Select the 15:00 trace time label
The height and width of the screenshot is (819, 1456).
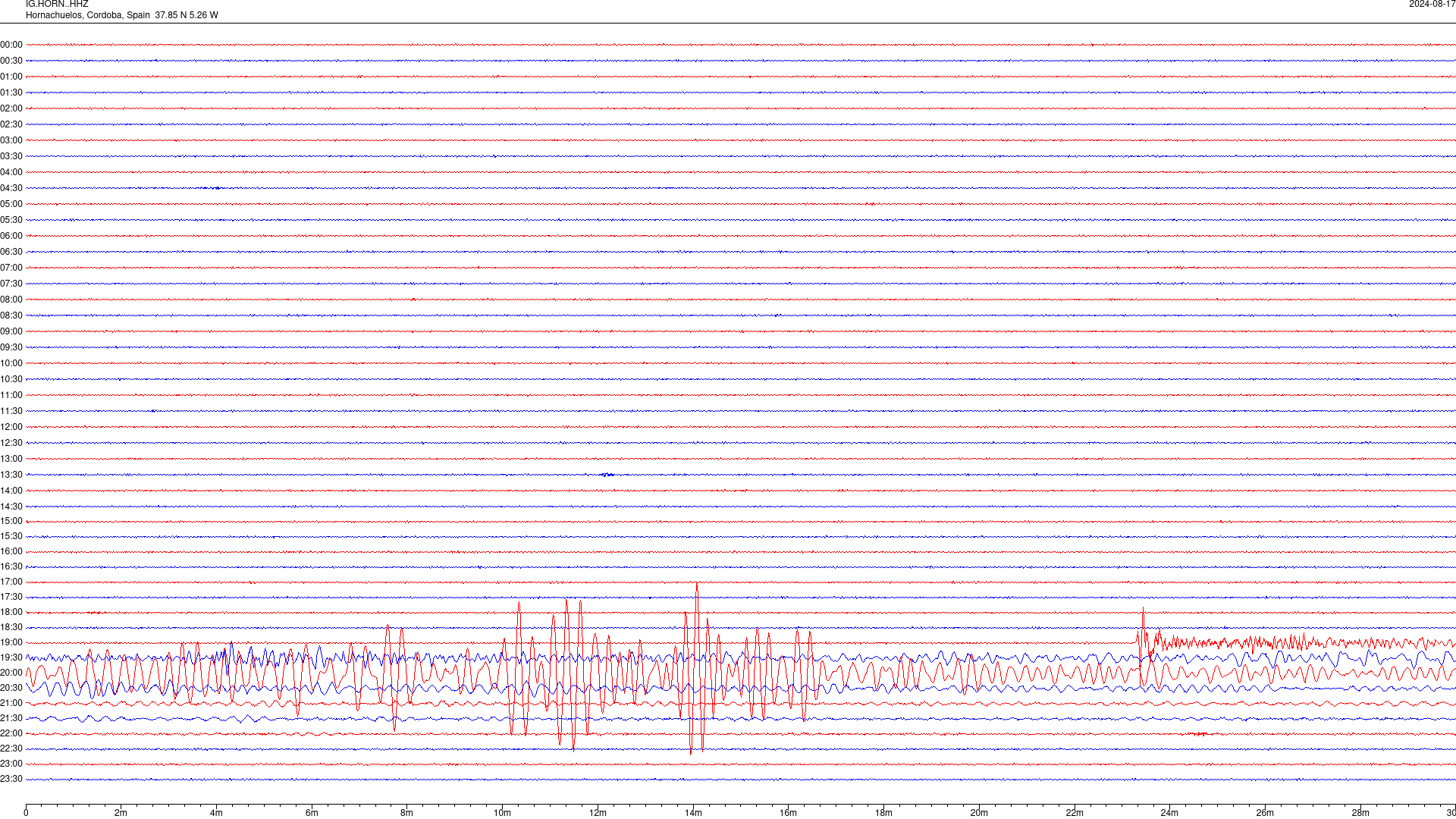click(11, 521)
